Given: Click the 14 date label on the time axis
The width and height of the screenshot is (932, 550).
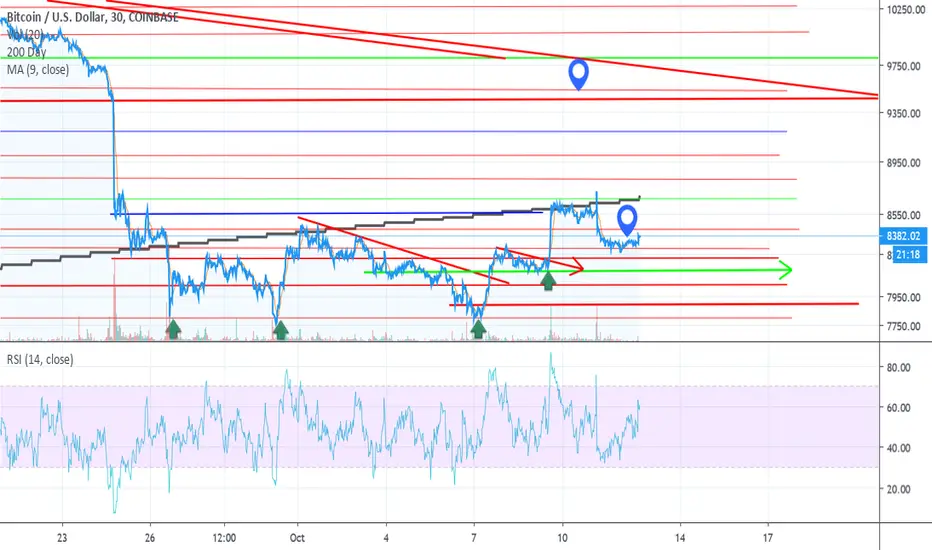Looking at the screenshot, I should coord(680,538).
